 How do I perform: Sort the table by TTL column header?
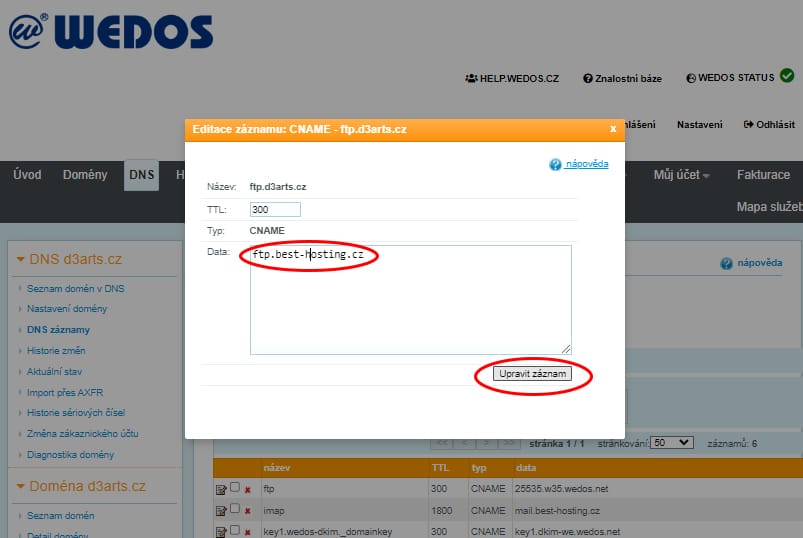(x=440, y=468)
